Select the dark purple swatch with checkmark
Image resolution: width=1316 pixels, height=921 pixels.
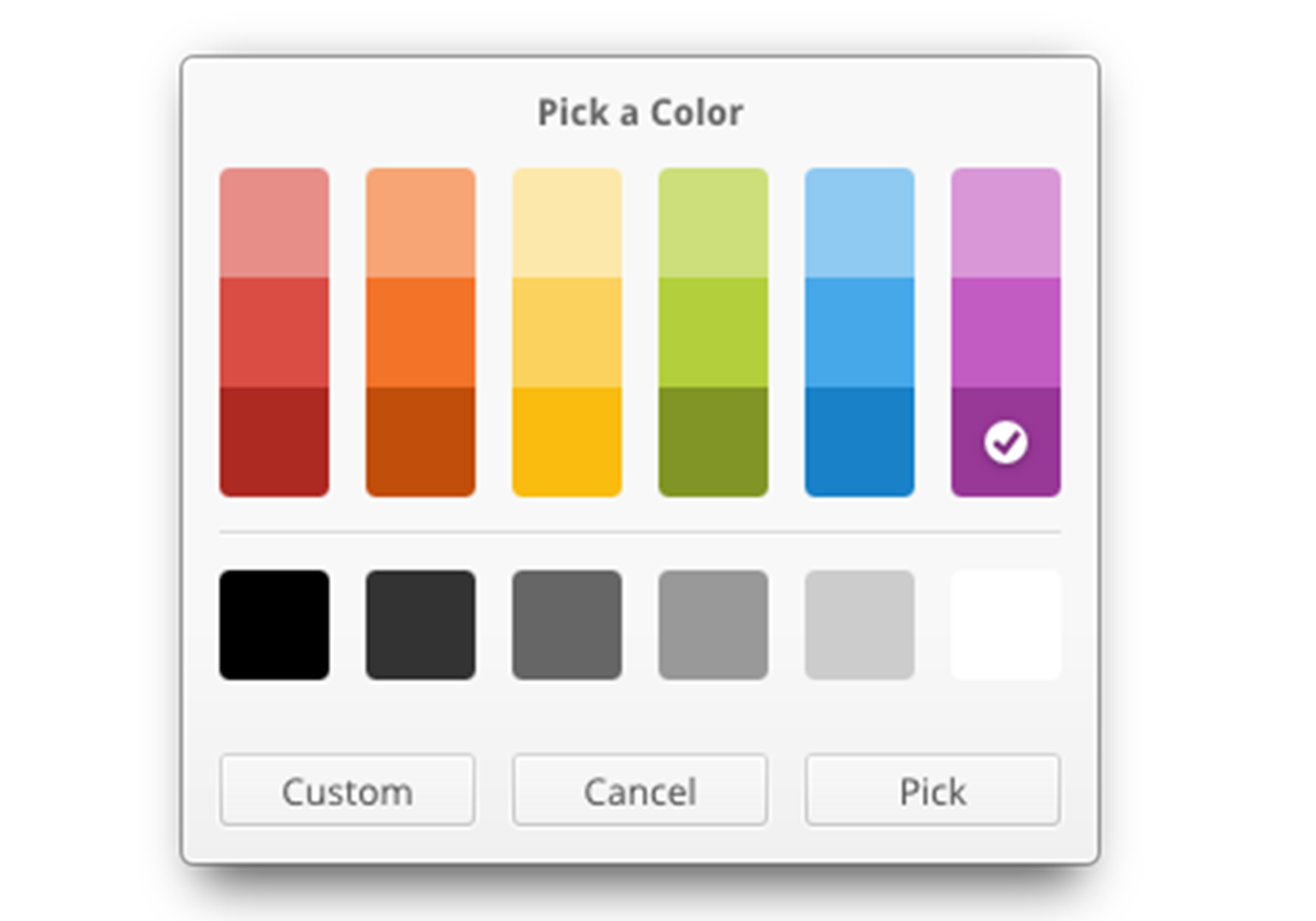[1005, 442]
